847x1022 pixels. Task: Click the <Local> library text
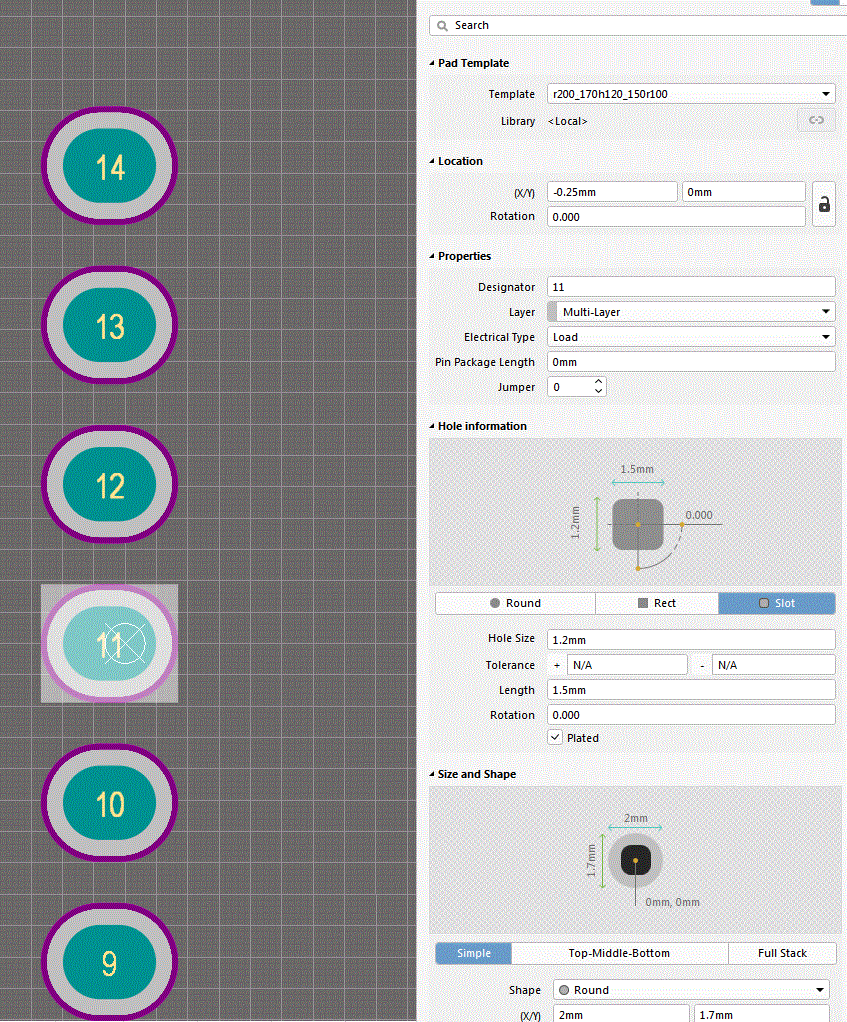[567, 121]
